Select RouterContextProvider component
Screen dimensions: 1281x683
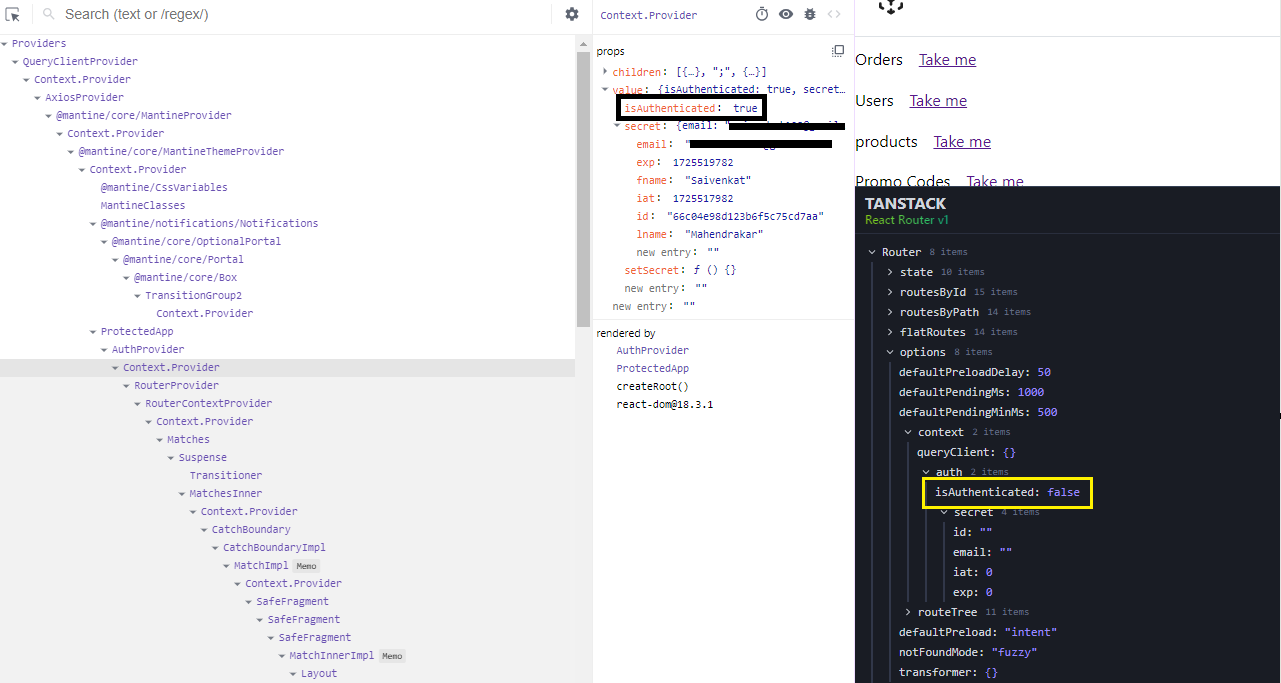point(208,404)
